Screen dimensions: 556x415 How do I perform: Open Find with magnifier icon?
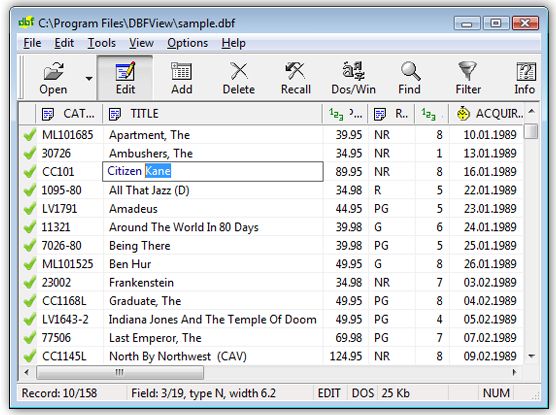coord(410,71)
